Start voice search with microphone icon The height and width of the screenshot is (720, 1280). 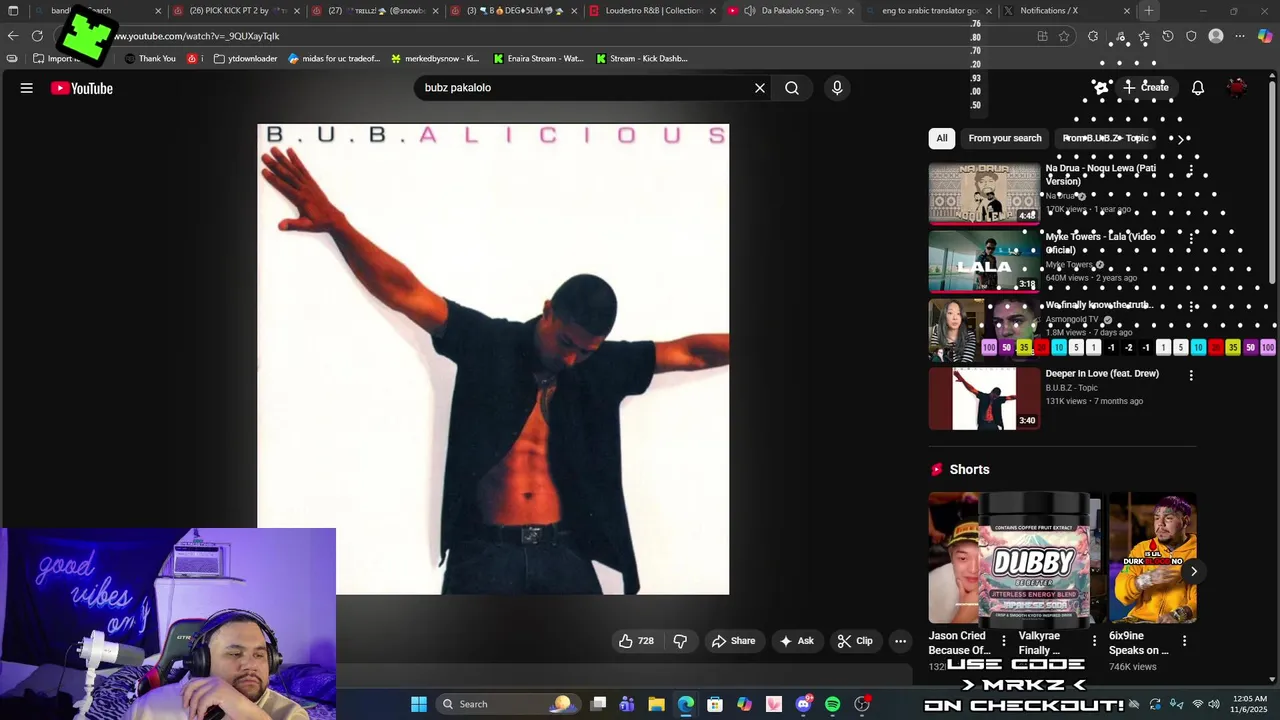point(837,88)
